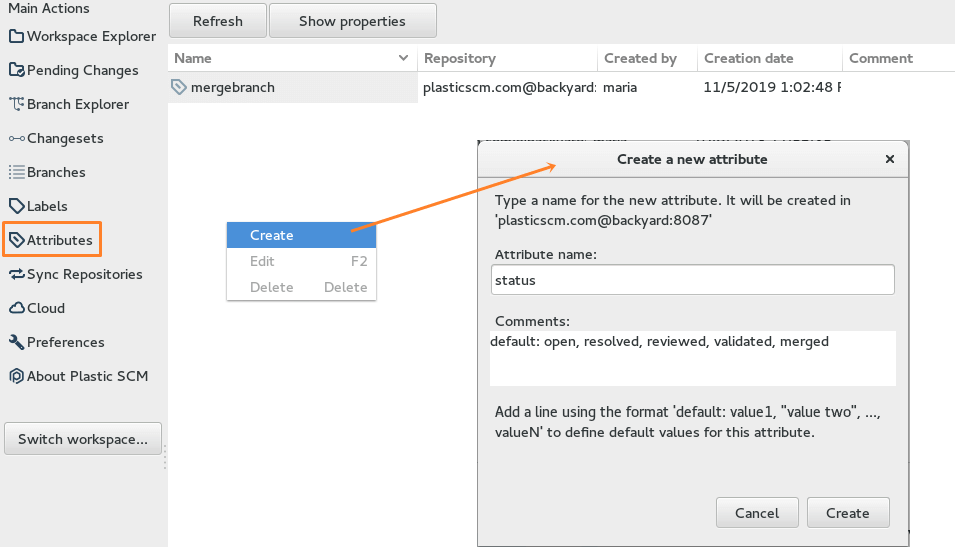The height and width of the screenshot is (547, 955).
Task: Choose Create from the context menu
Action: click(301, 235)
